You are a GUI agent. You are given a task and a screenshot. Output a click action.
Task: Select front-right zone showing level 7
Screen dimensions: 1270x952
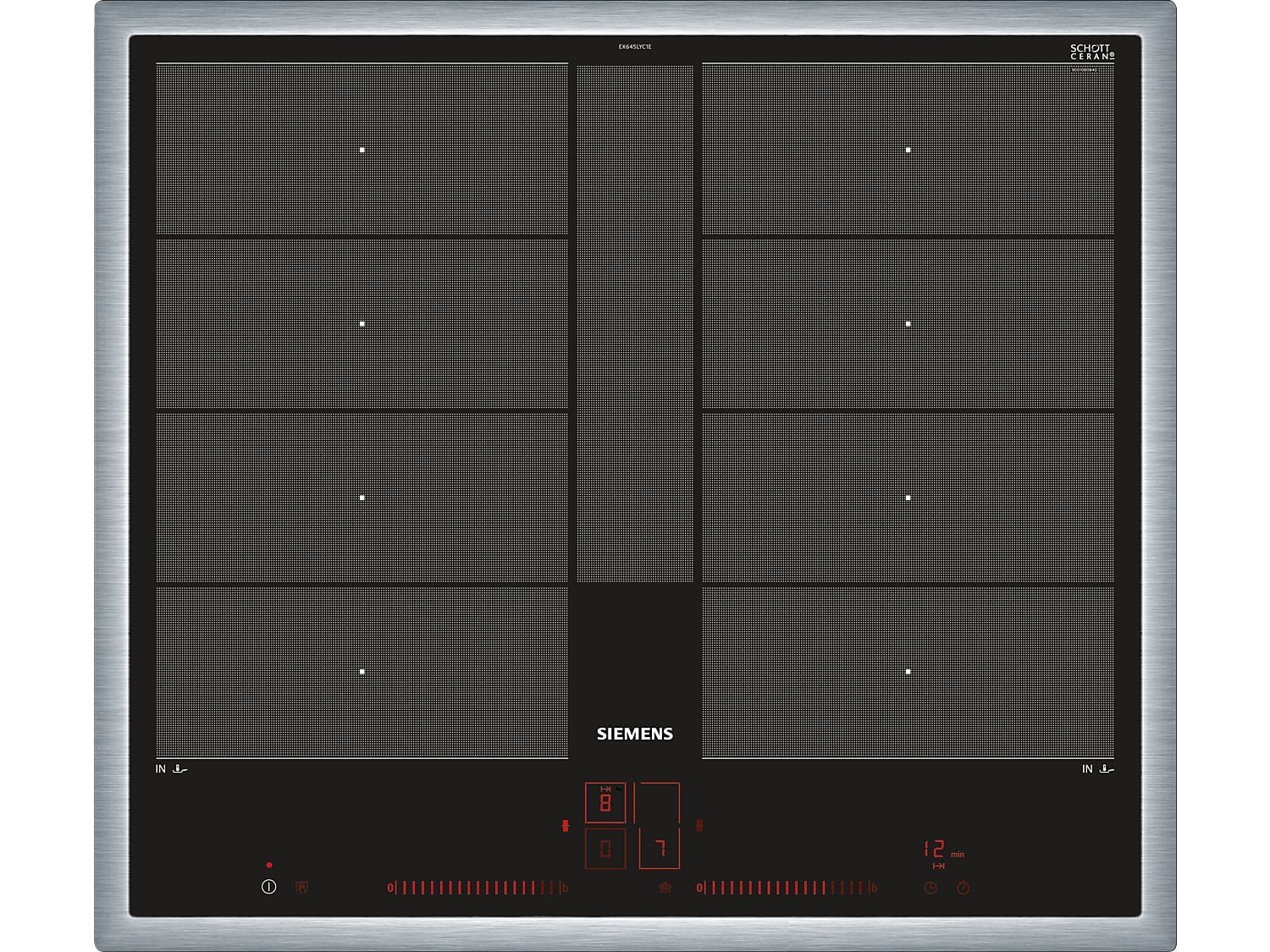click(x=660, y=848)
